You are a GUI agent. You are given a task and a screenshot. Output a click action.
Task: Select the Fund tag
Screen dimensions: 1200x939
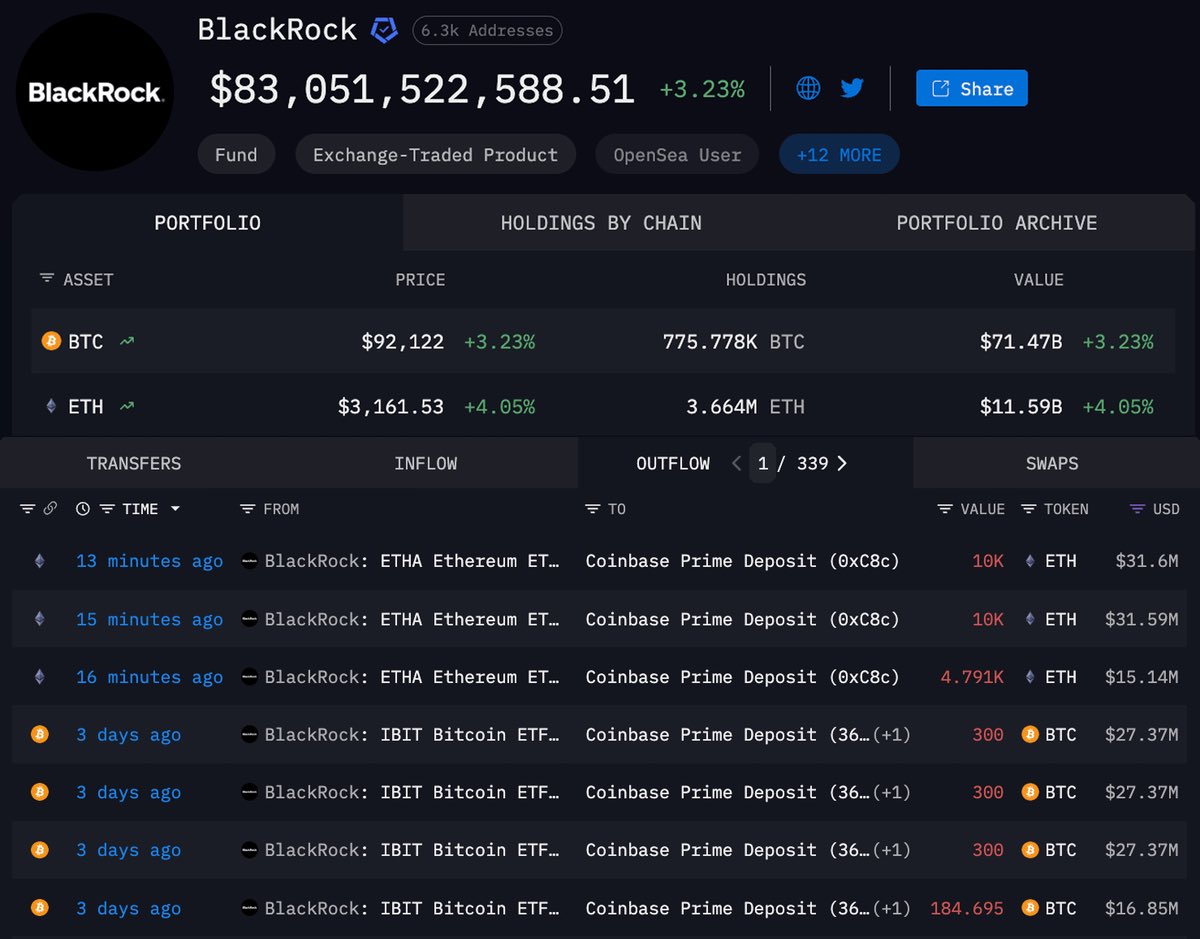[236, 155]
